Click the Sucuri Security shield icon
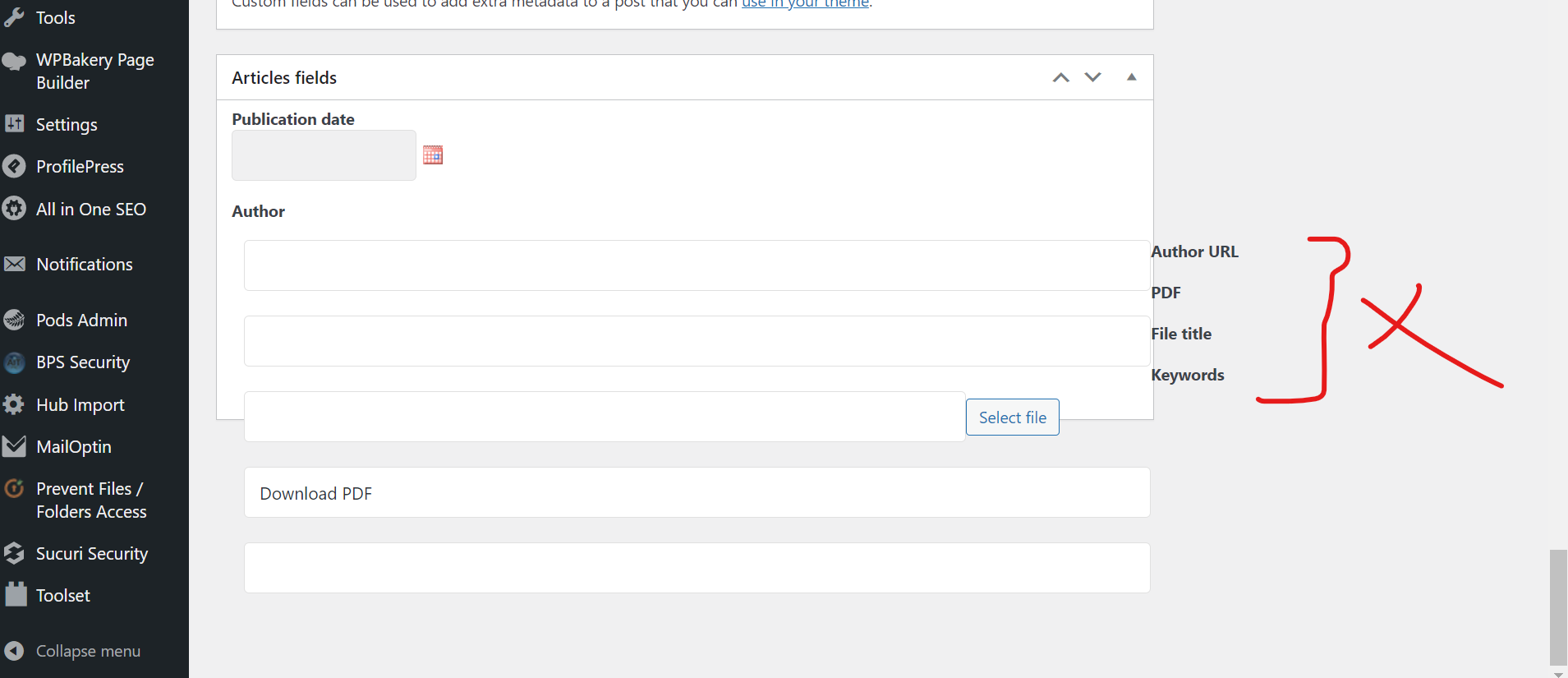The height and width of the screenshot is (678, 1568). click(14, 553)
